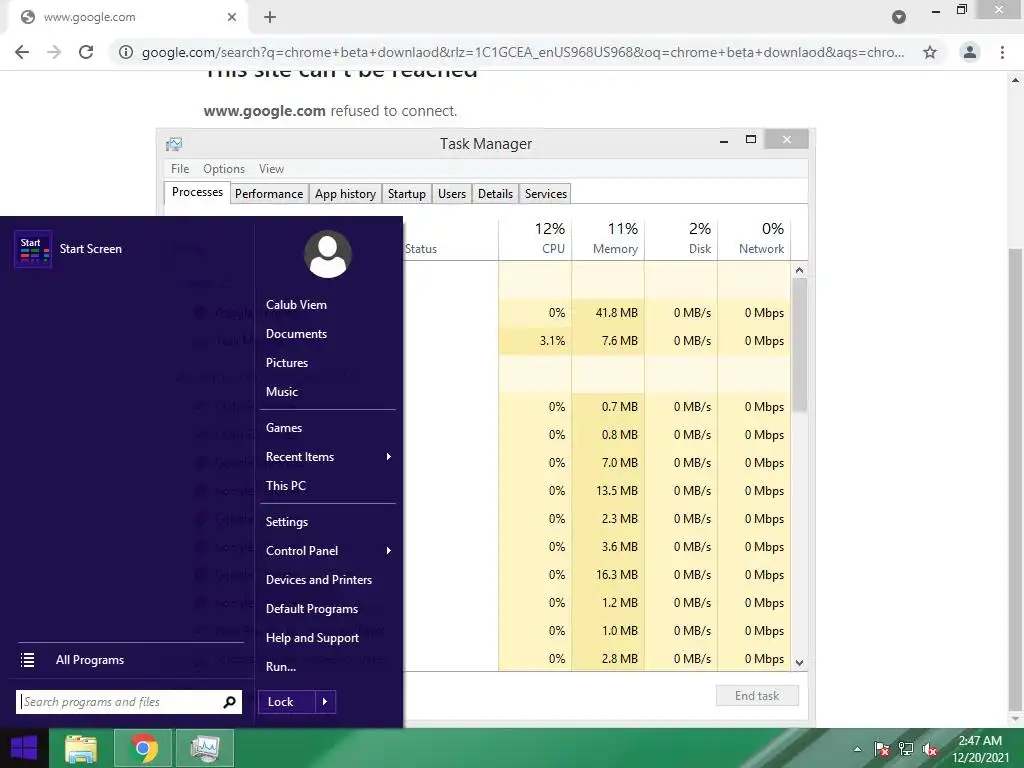Go back in Chrome browser
Viewport: 1024px width, 768px height.
click(x=22, y=52)
